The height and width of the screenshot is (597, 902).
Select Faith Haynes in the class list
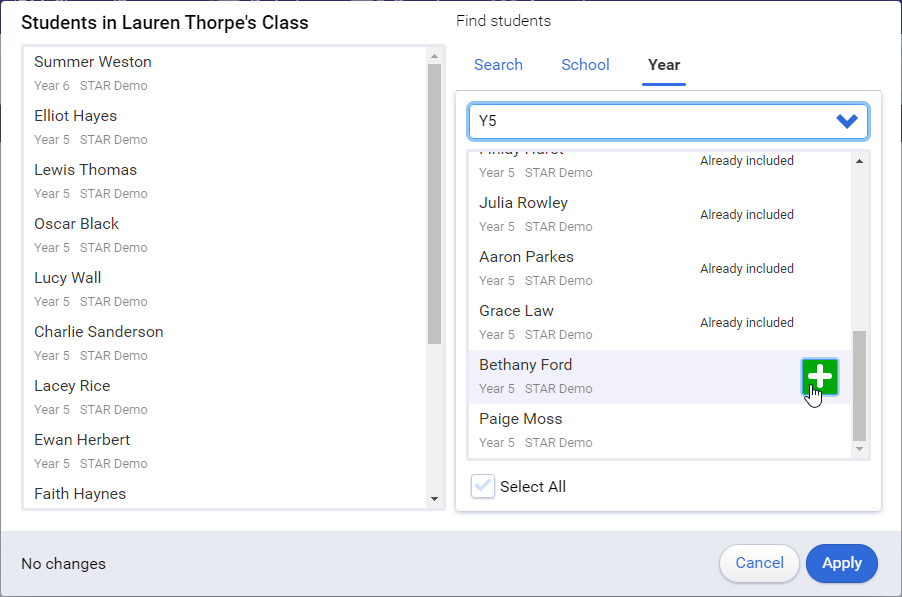click(224, 494)
